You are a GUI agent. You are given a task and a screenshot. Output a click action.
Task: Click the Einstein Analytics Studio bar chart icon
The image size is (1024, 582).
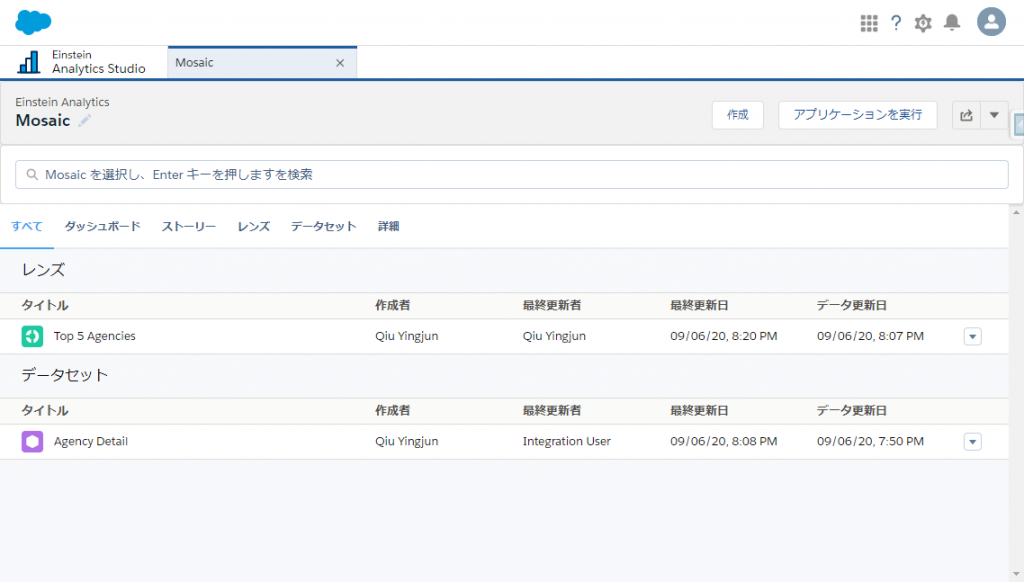[x=29, y=62]
